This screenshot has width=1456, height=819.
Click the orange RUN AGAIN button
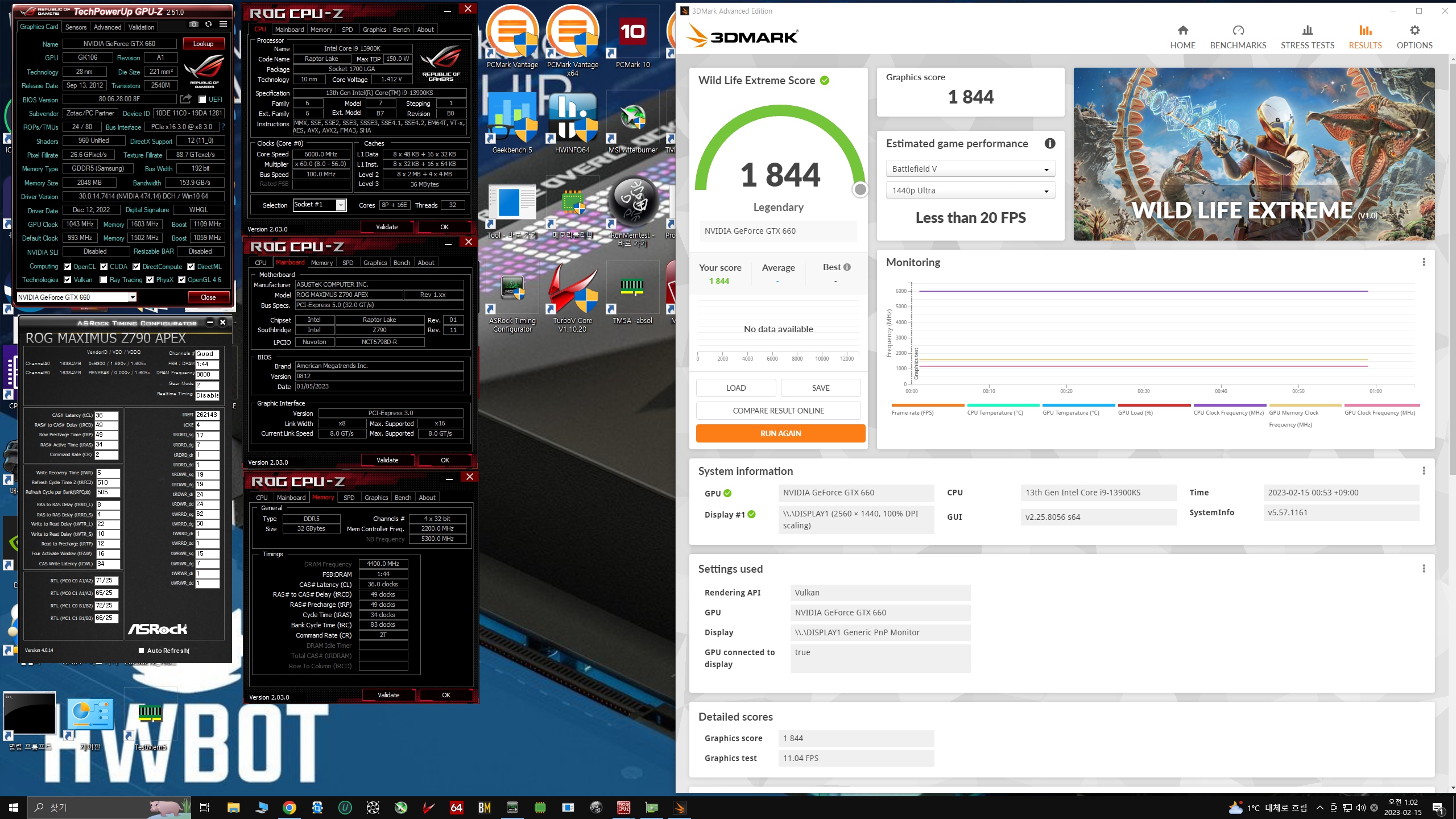click(780, 433)
